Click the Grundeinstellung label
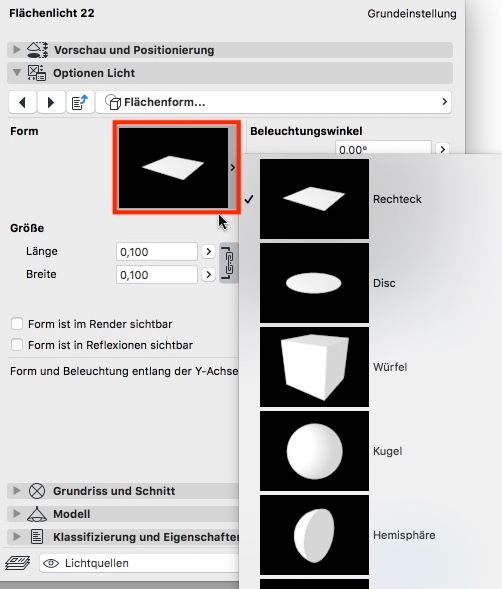The image size is (502, 589). 412,14
